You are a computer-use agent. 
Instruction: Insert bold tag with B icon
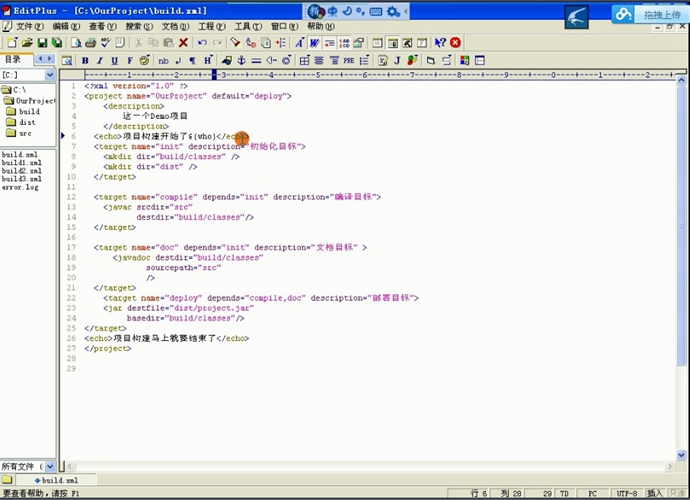click(x=85, y=61)
